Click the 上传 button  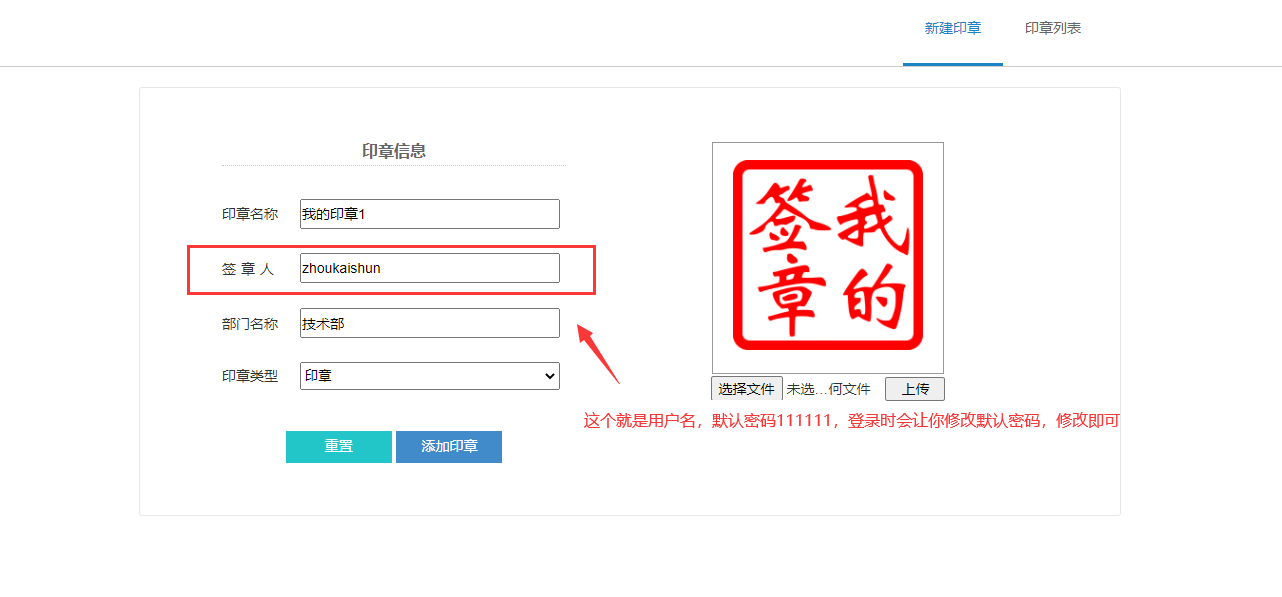[915, 389]
